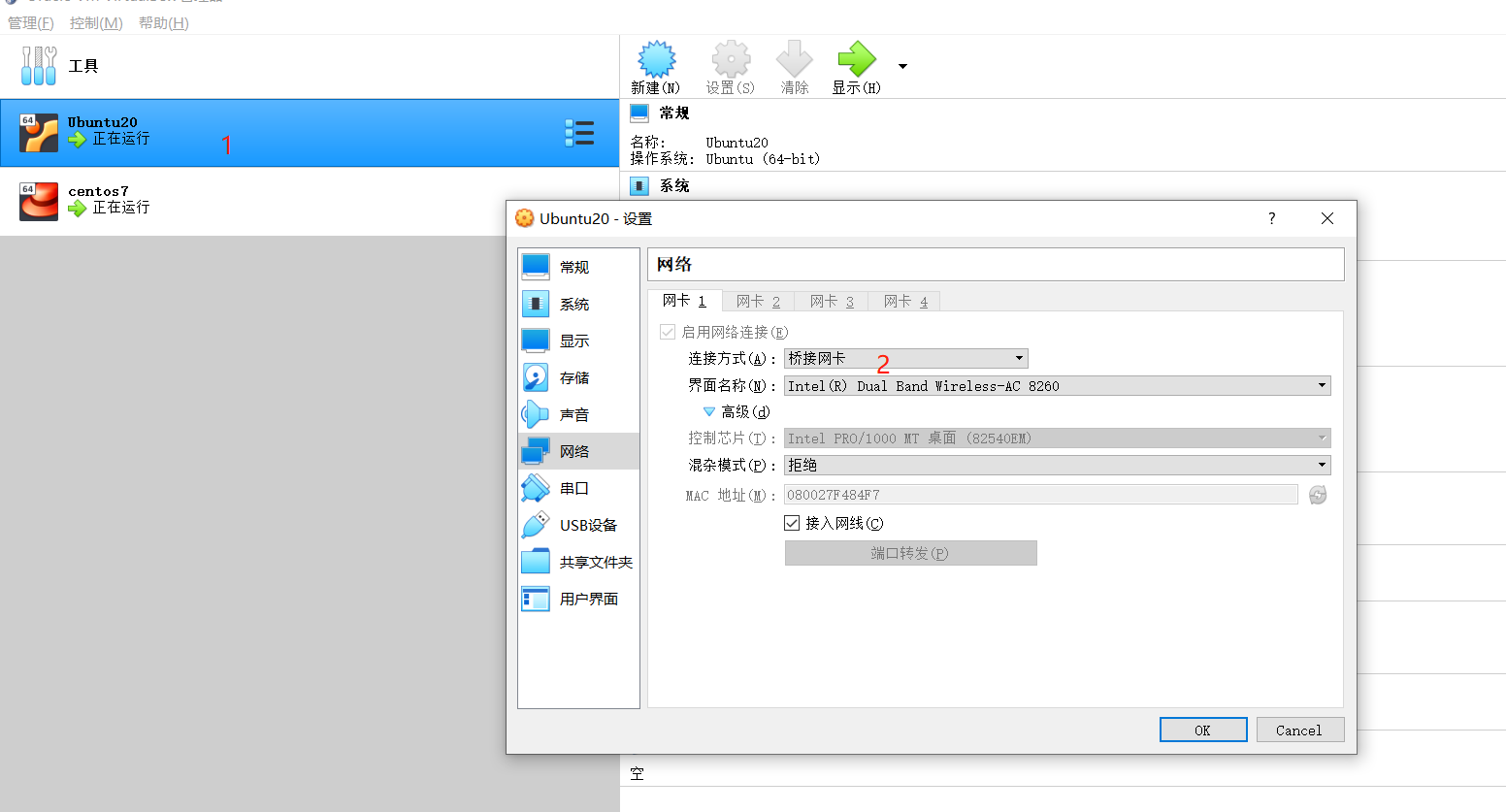Open the Help (帮助) menu

pos(163,22)
